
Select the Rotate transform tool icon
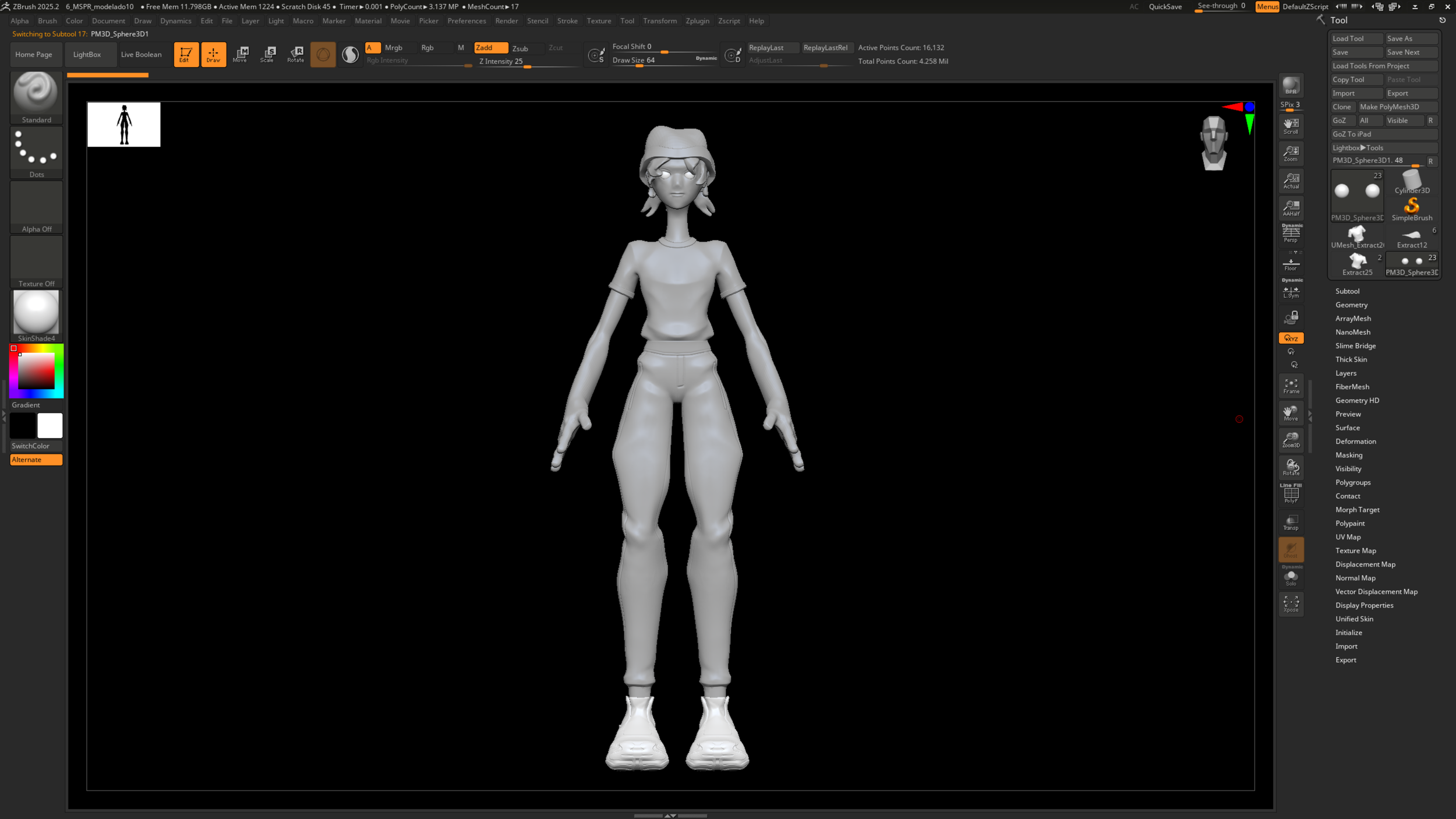click(295, 54)
